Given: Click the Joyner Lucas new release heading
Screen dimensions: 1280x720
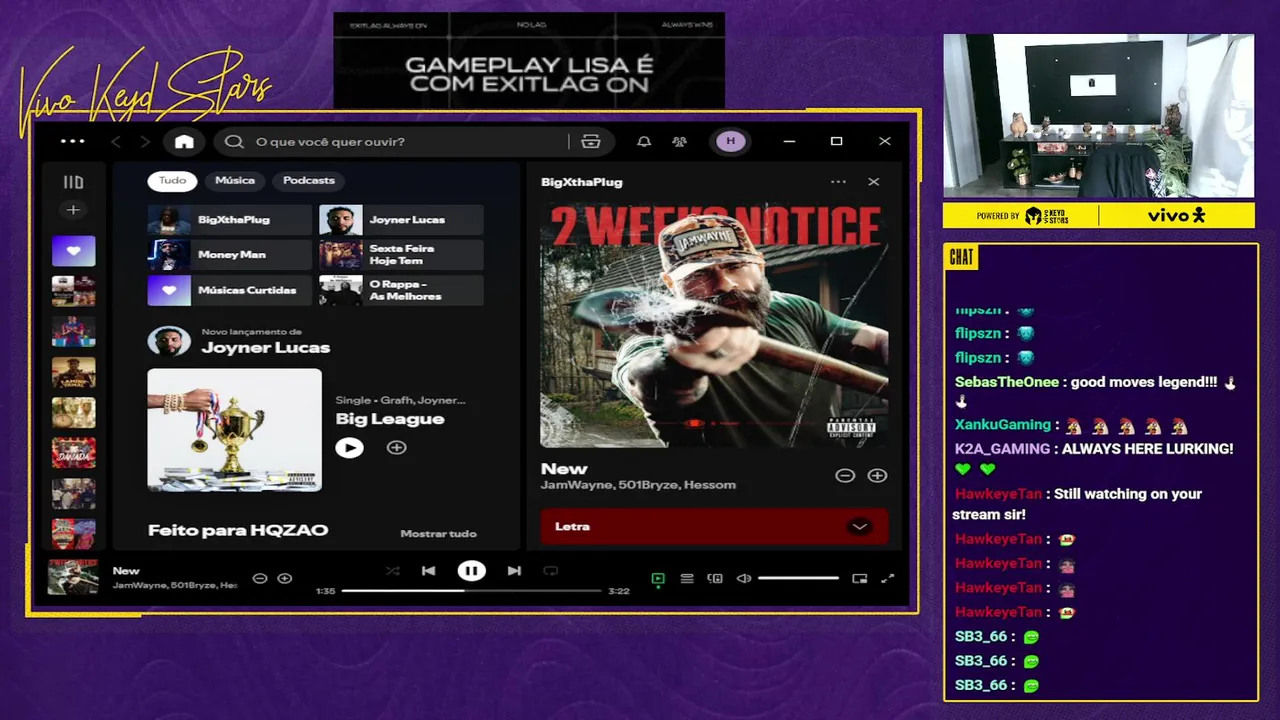Looking at the screenshot, I should [x=266, y=348].
